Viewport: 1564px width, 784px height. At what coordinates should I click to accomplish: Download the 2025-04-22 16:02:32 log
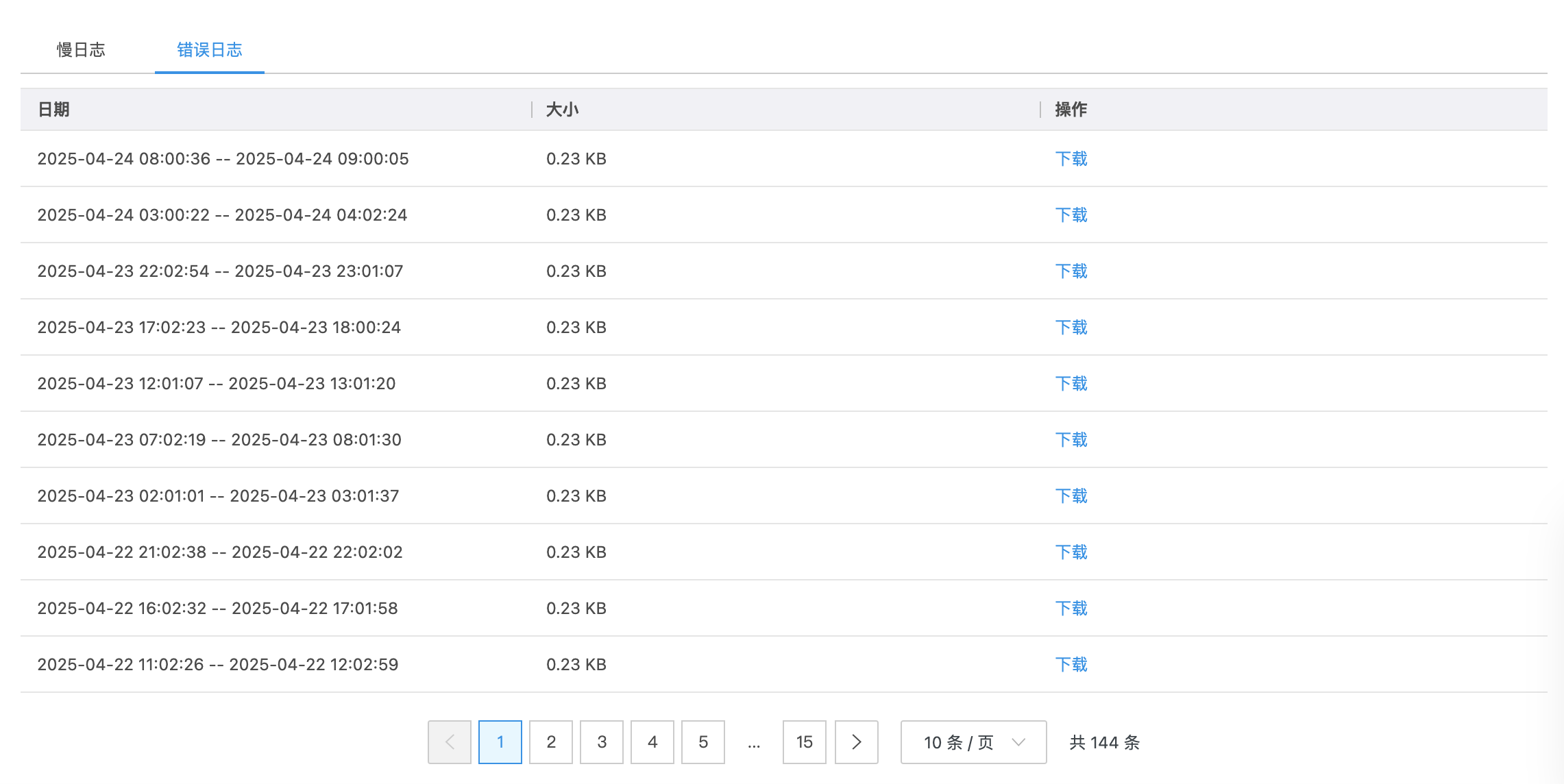[x=1071, y=609]
